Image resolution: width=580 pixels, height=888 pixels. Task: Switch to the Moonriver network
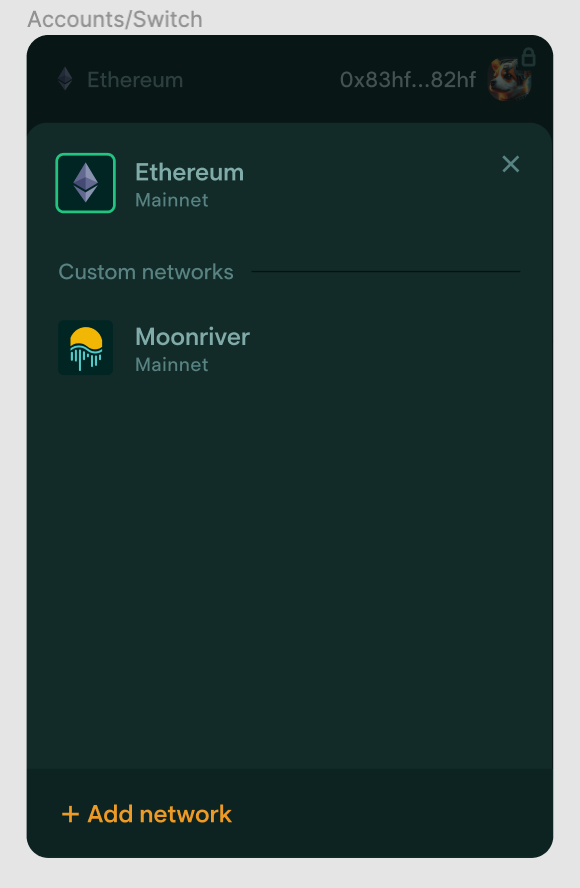pos(192,347)
